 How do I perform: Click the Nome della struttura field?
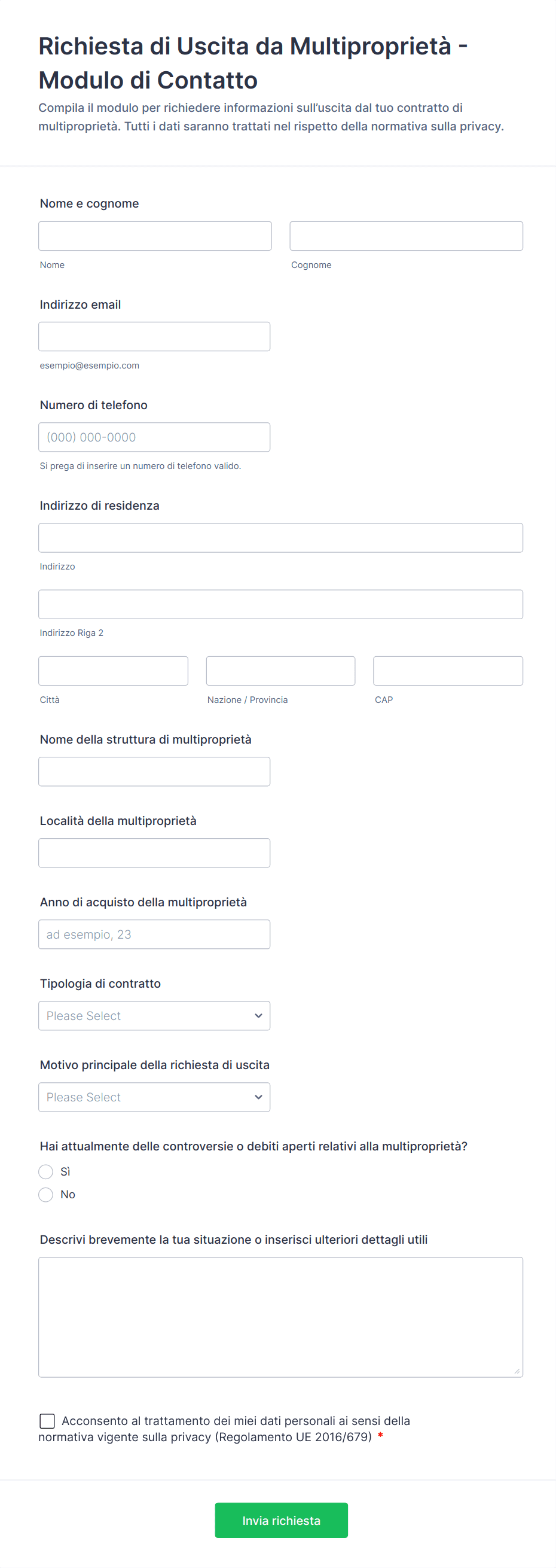tap(154, 771)
